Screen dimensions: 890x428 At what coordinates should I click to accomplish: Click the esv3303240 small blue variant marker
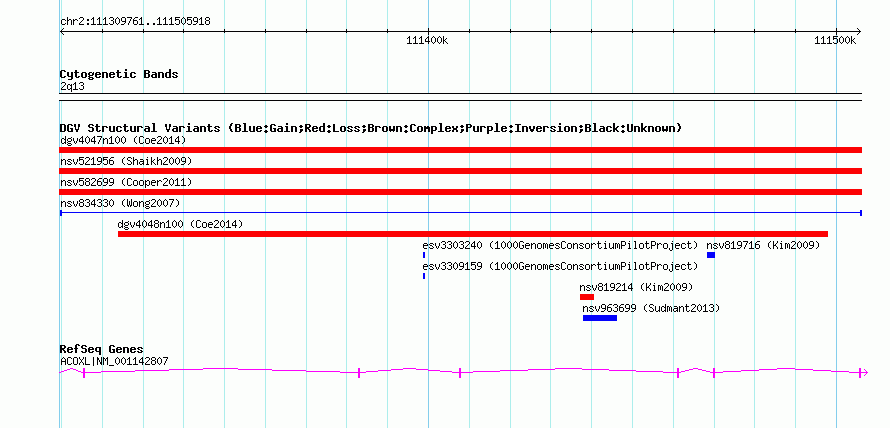(424, 255)
